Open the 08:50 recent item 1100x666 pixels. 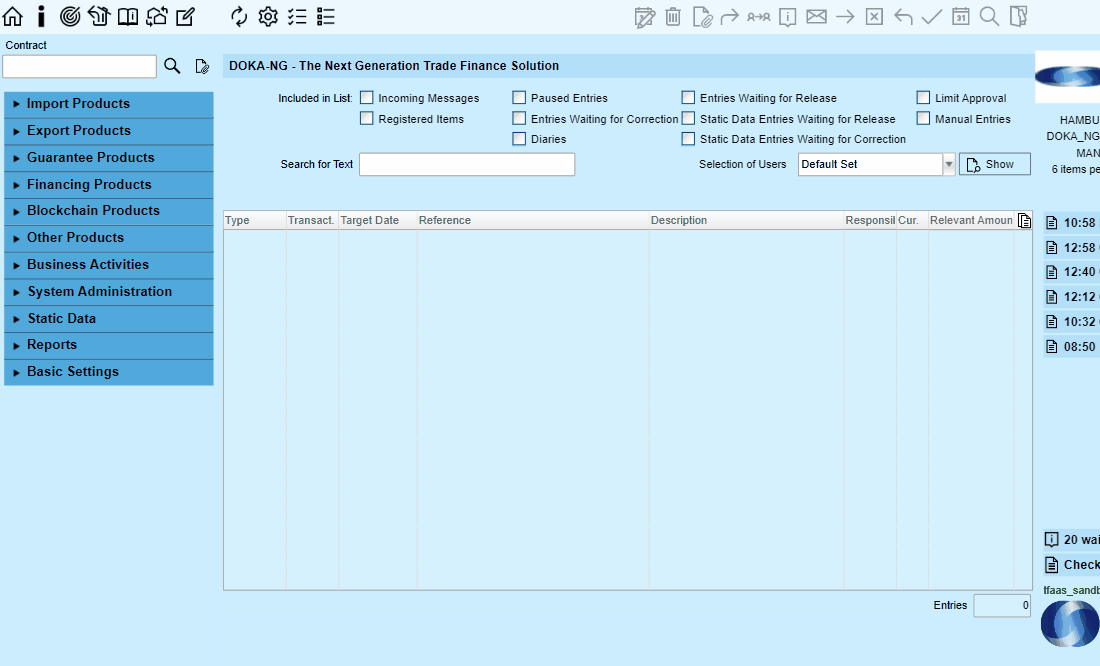pos(1072,347)
